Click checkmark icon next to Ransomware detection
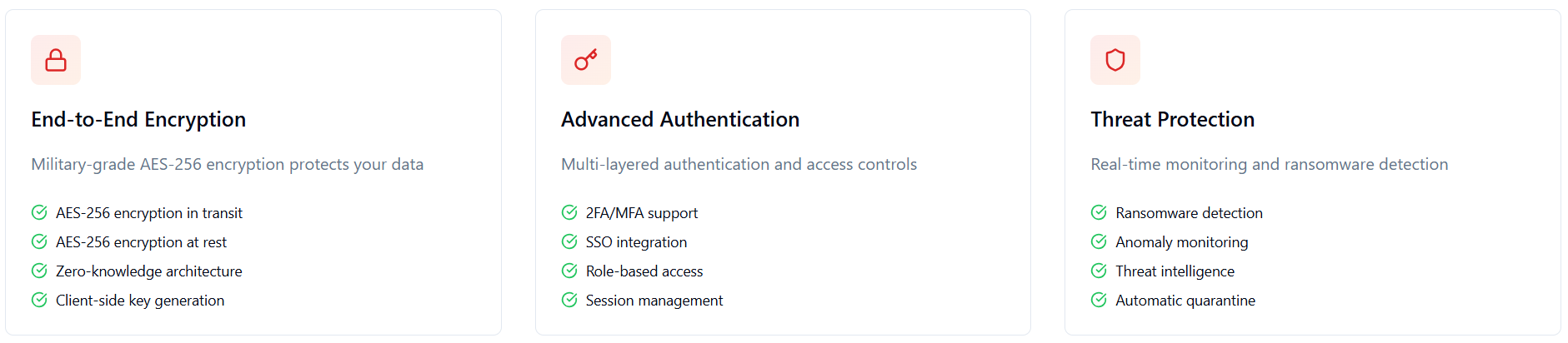 coord(1099,212)
